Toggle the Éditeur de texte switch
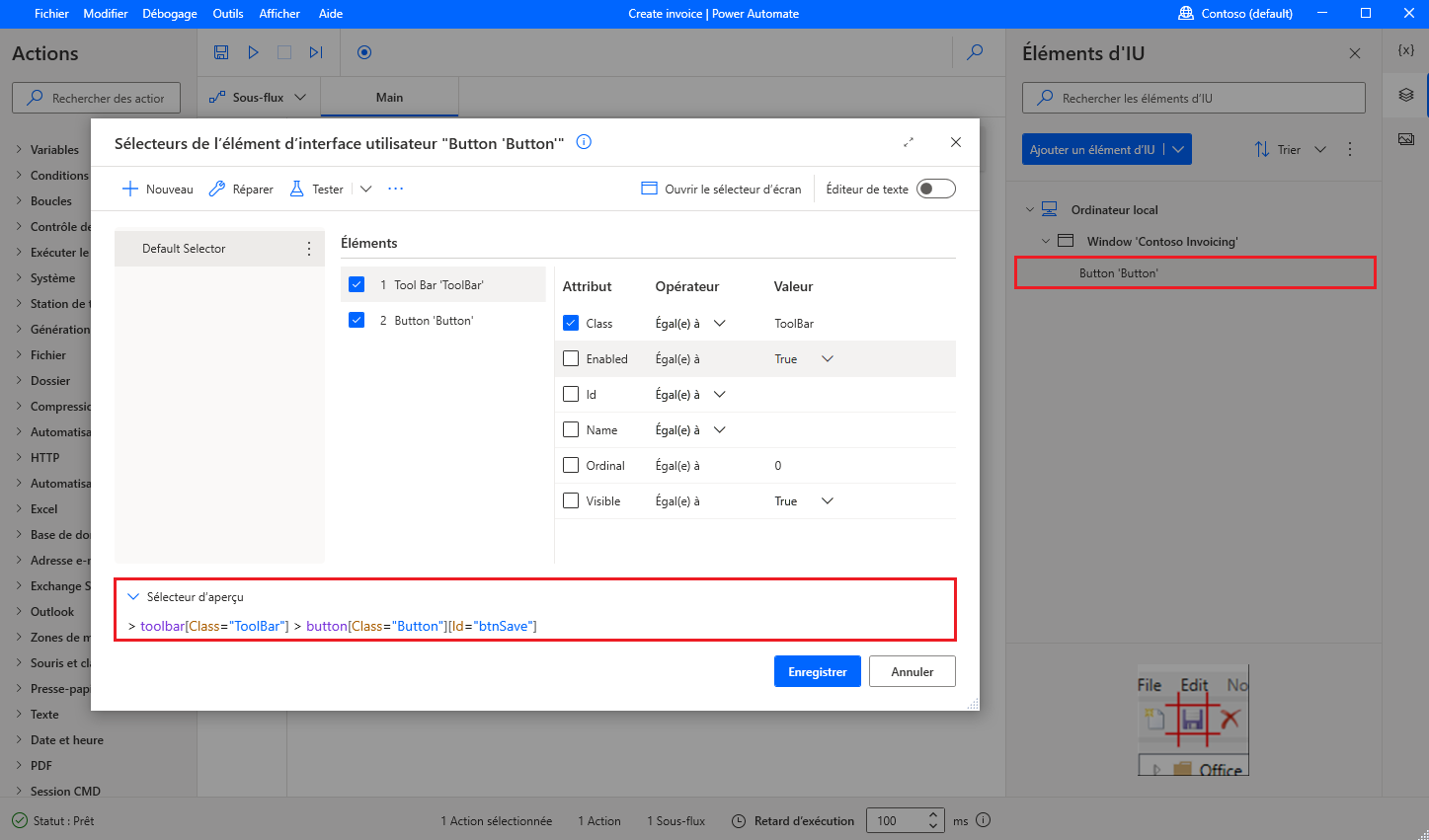 tap(936, 189)
